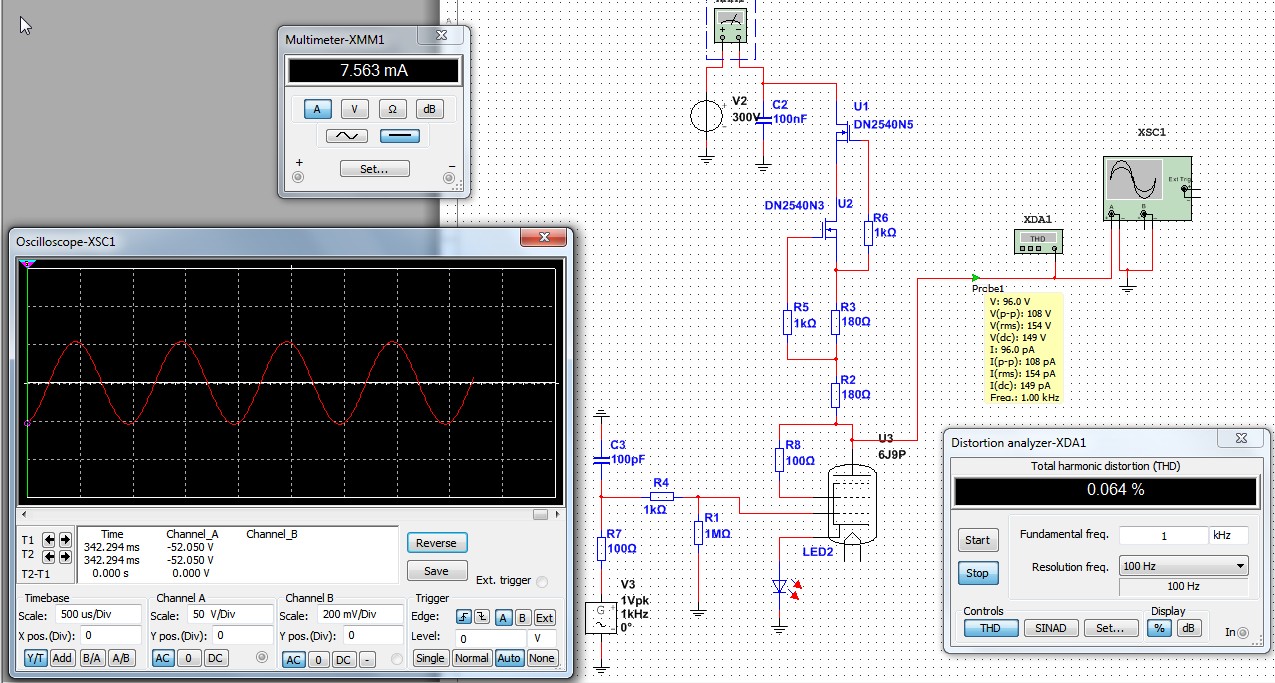Click Channel B invert minus button
This screenshot has height=683, width=1275.
point(367,660)
